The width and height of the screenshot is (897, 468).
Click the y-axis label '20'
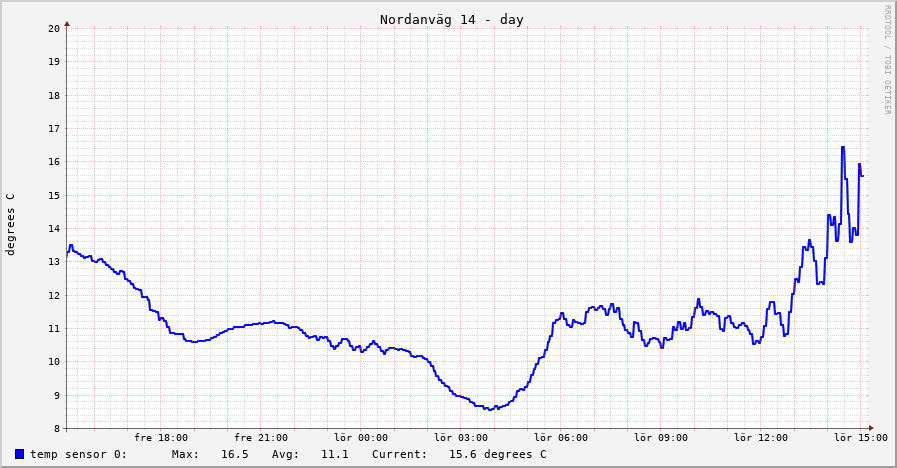(x=54, y=29)
